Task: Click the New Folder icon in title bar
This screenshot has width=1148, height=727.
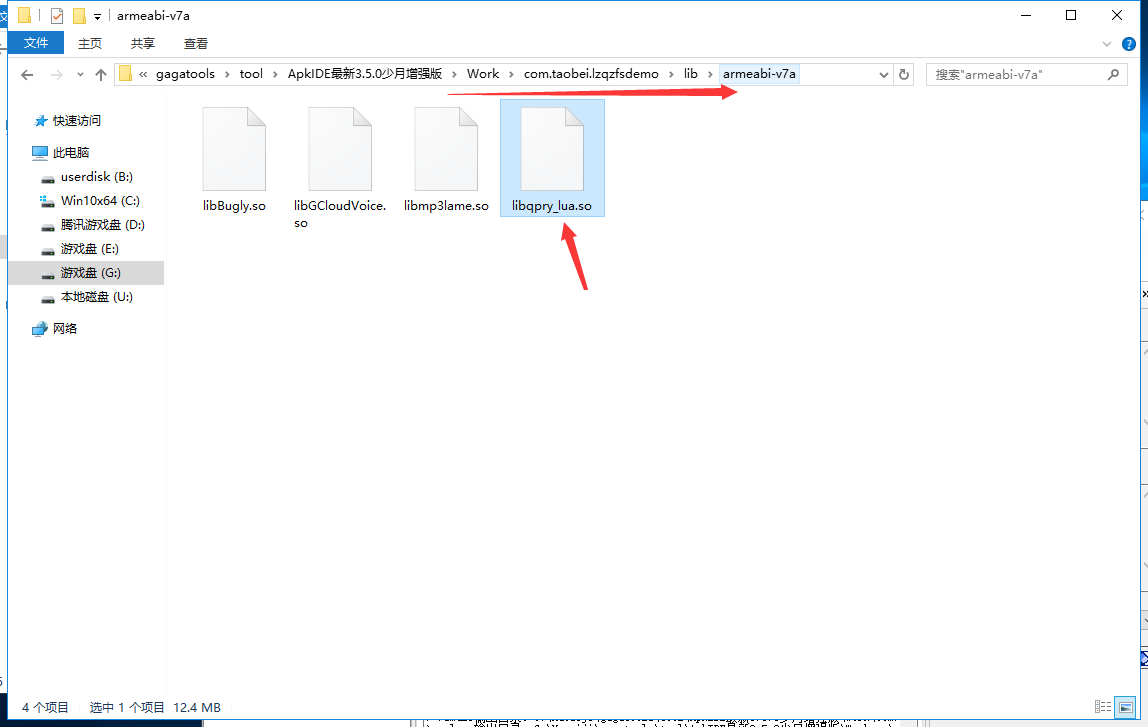Action: tap(79, 15)
